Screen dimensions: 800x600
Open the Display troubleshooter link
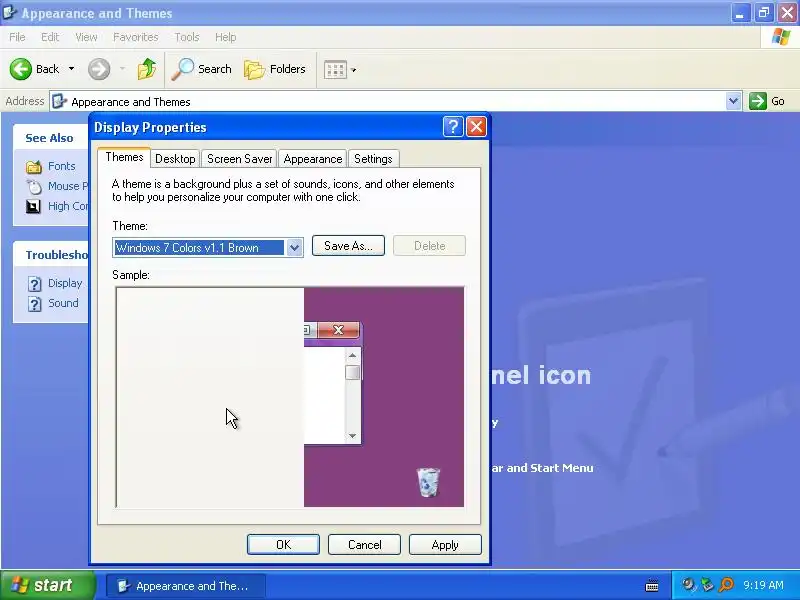(x=65, y=283)
